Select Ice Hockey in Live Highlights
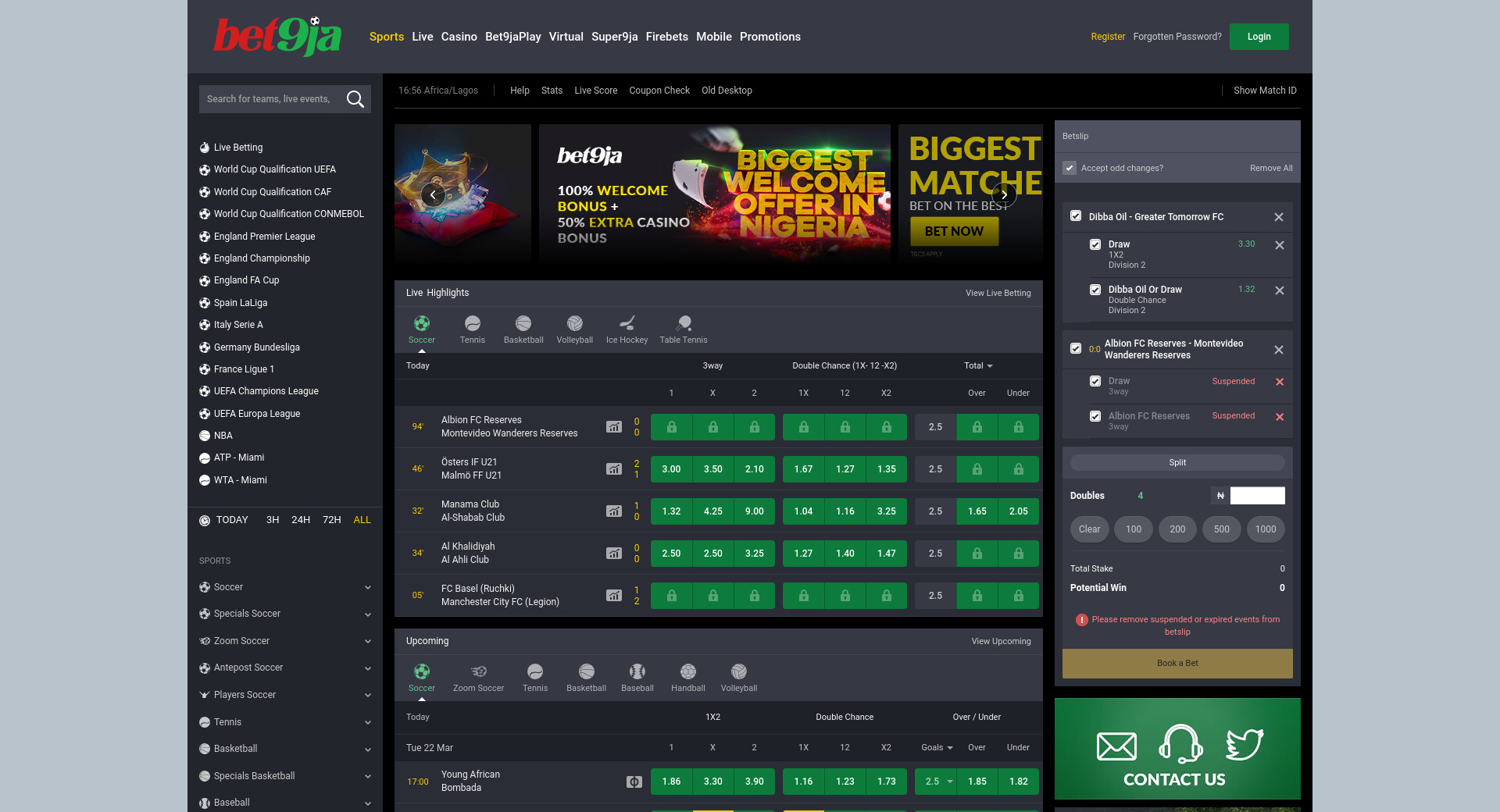The width and height of the screenshot is (1500, 812). (x=627, y=329)
